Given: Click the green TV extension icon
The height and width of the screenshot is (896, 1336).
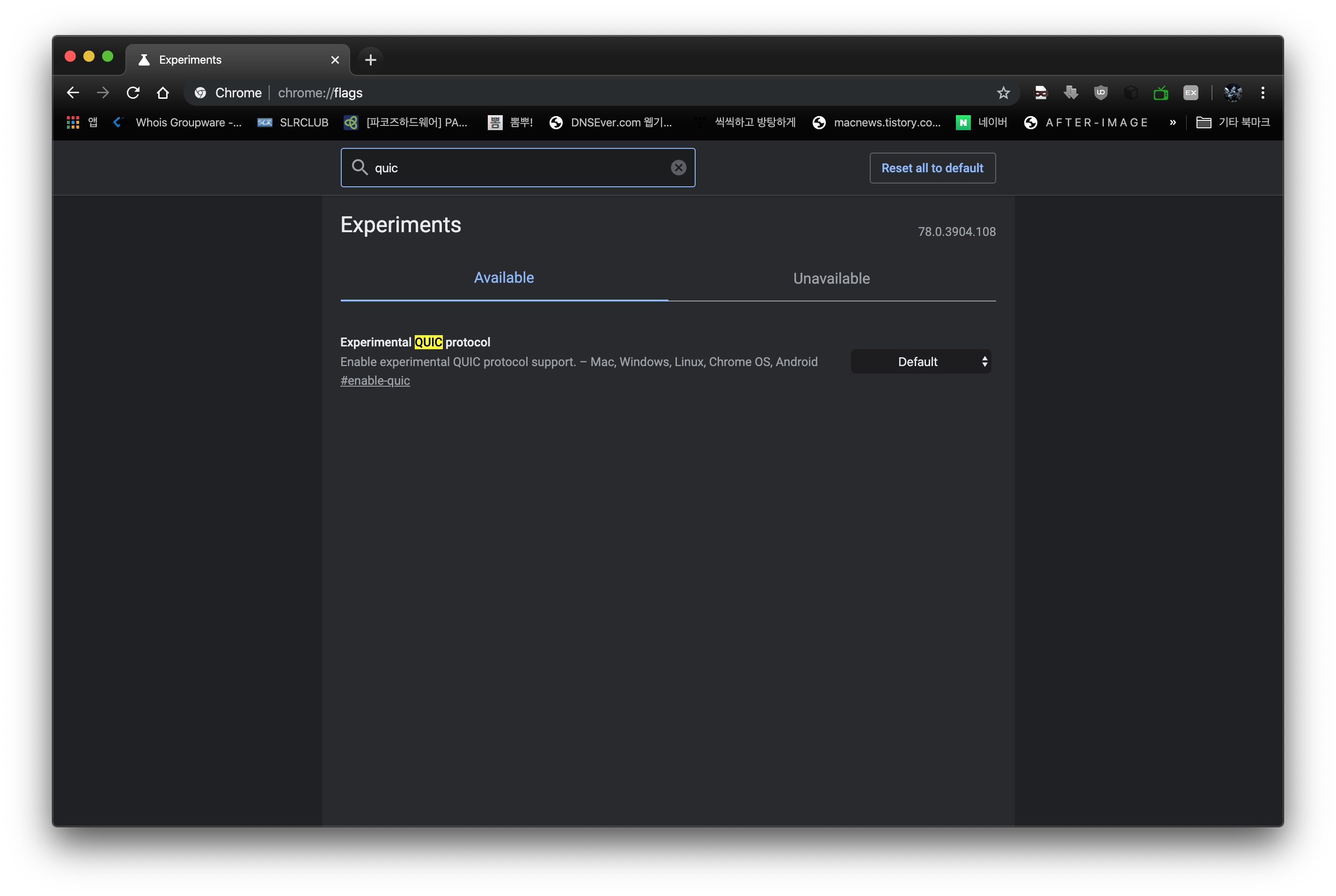Looking at the screenshot, I should pos(1160,93).
